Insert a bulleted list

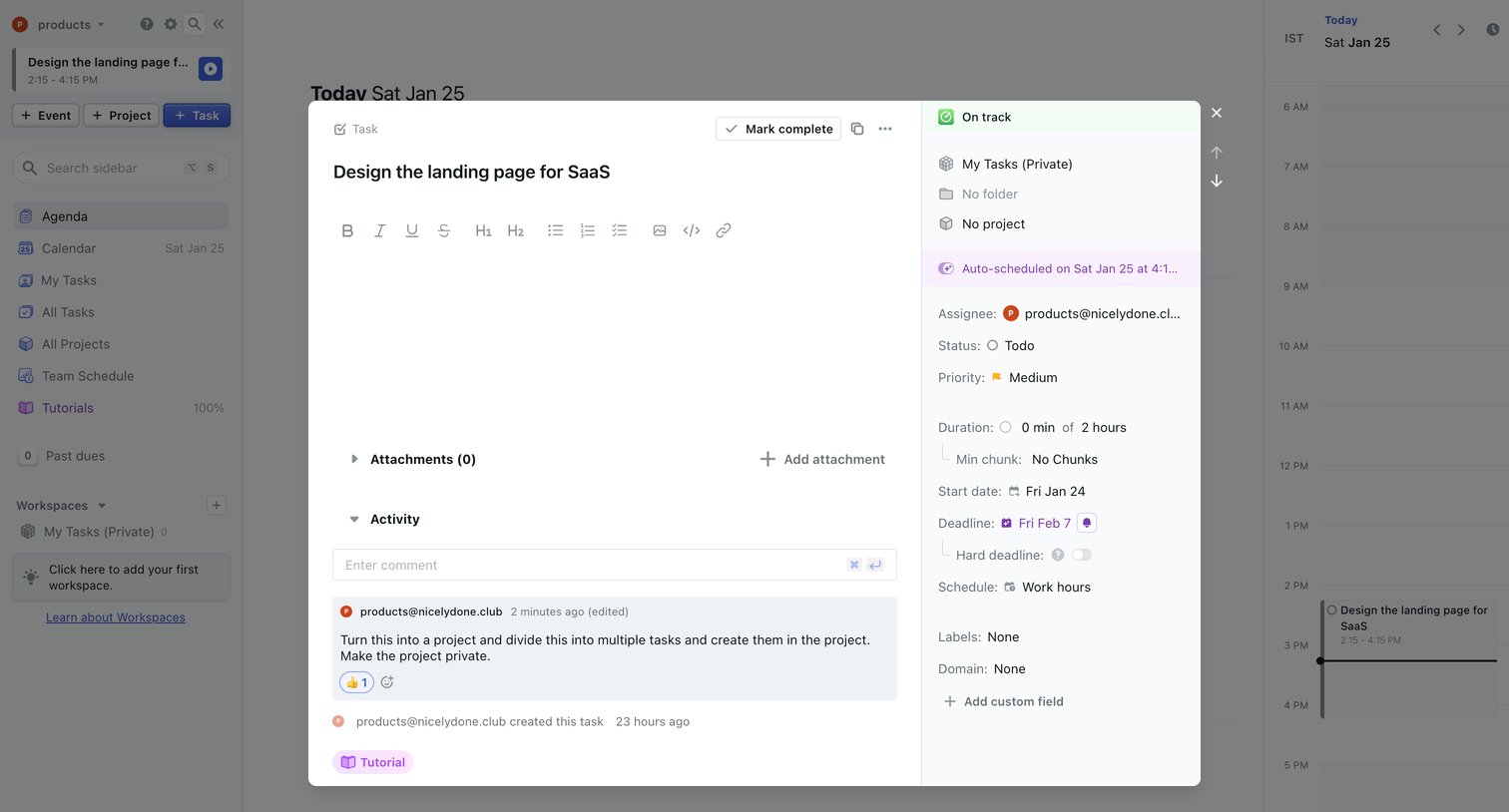point(555,230)
